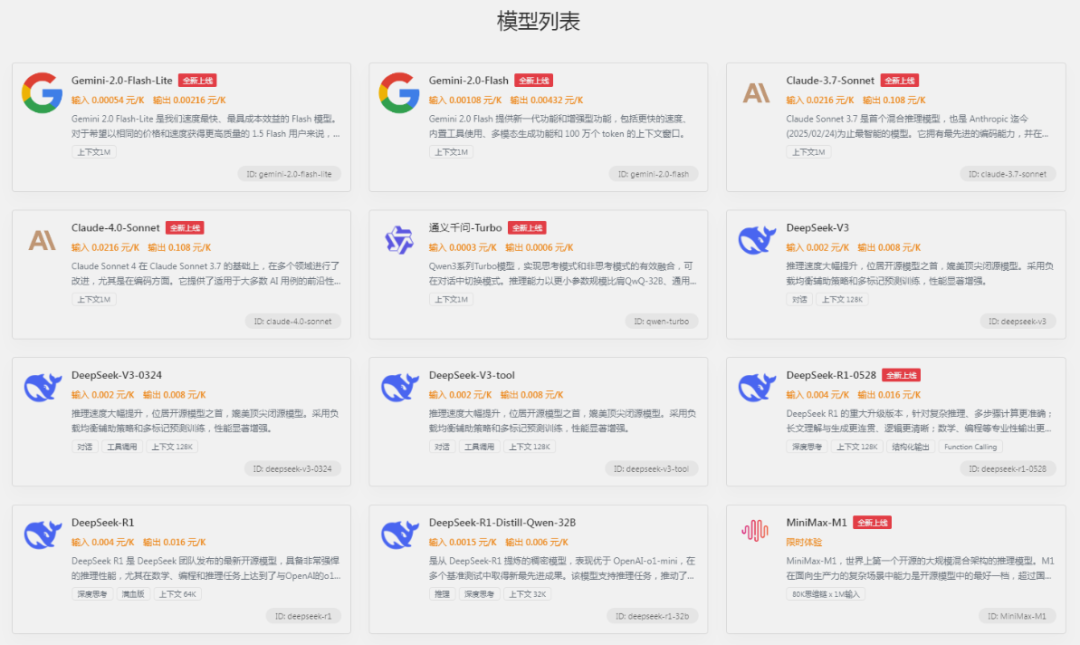The width and height of the screenshot is (1080, 645).
Task: Open the 通义千问-Turbo model title
Action: 465,228
